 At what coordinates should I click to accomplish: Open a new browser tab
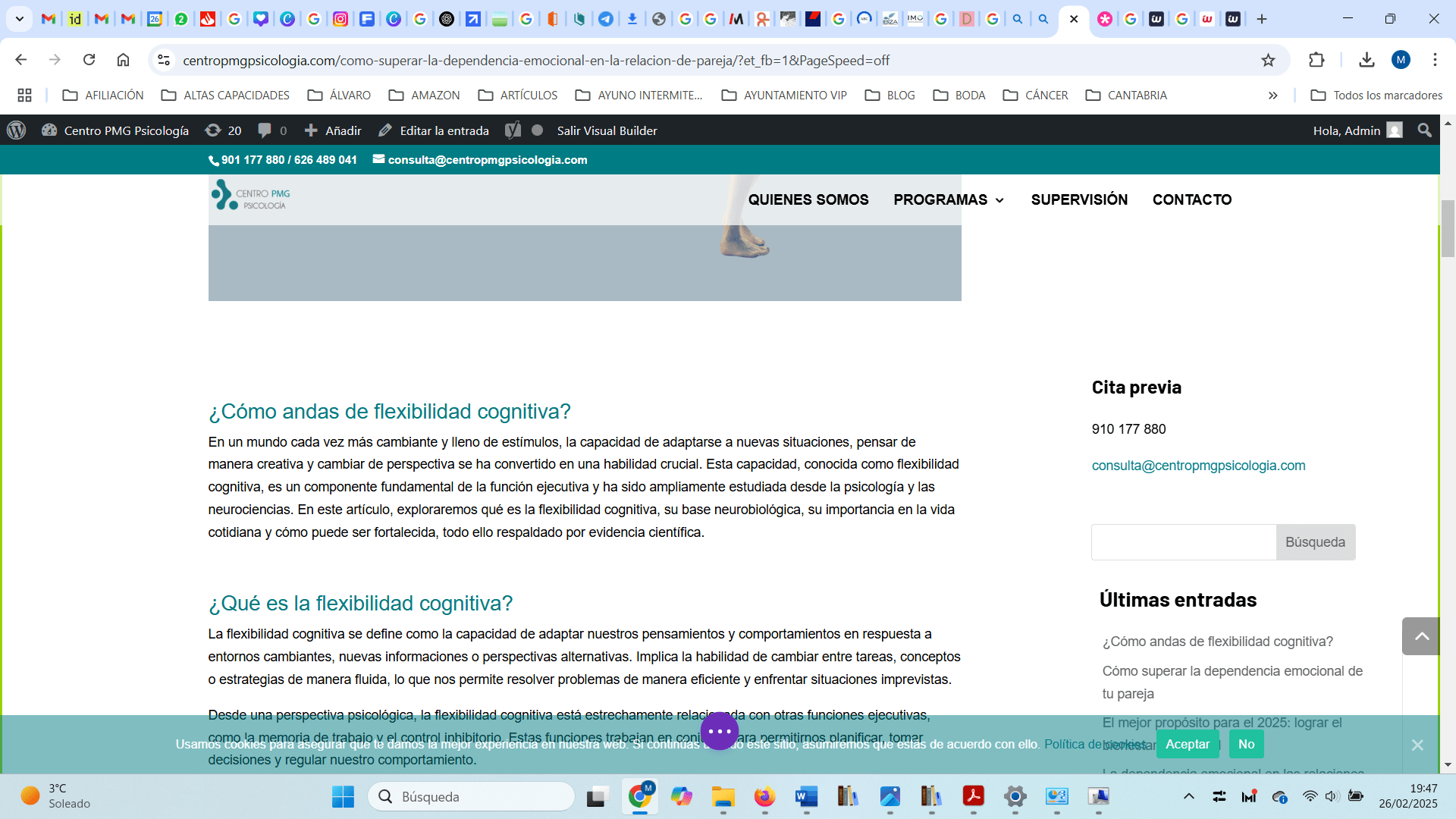point(1262,19)
